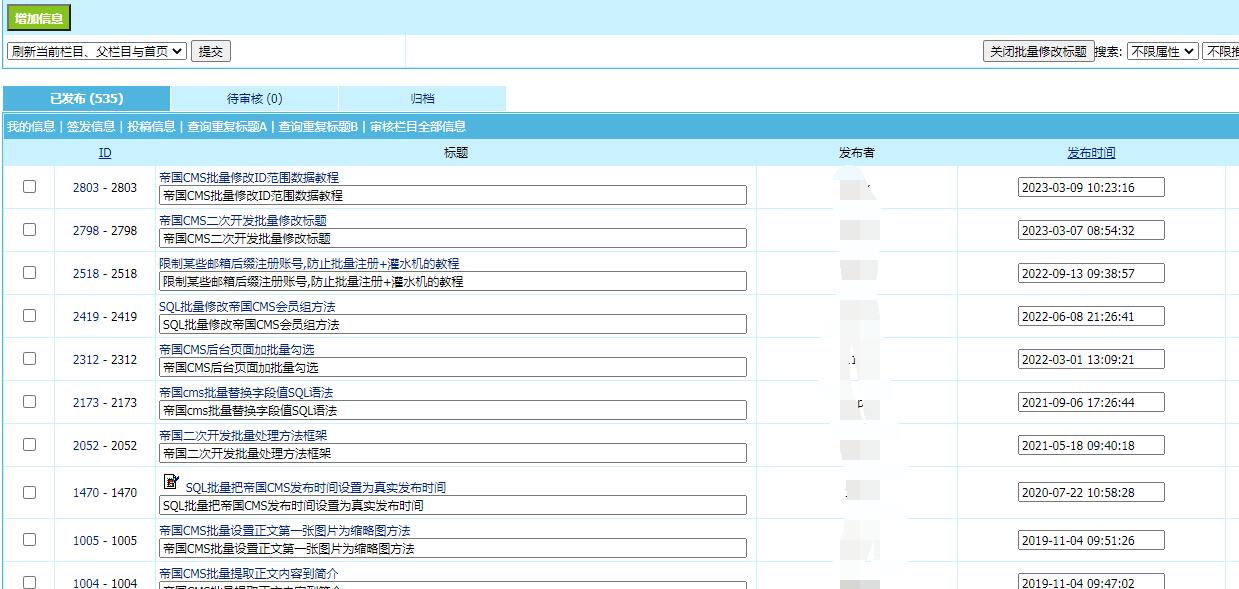Screen dimensions: 1239x589
Task: Focus the date field 2021-05-18 09:40:18
Action: tap(1091, 445)
